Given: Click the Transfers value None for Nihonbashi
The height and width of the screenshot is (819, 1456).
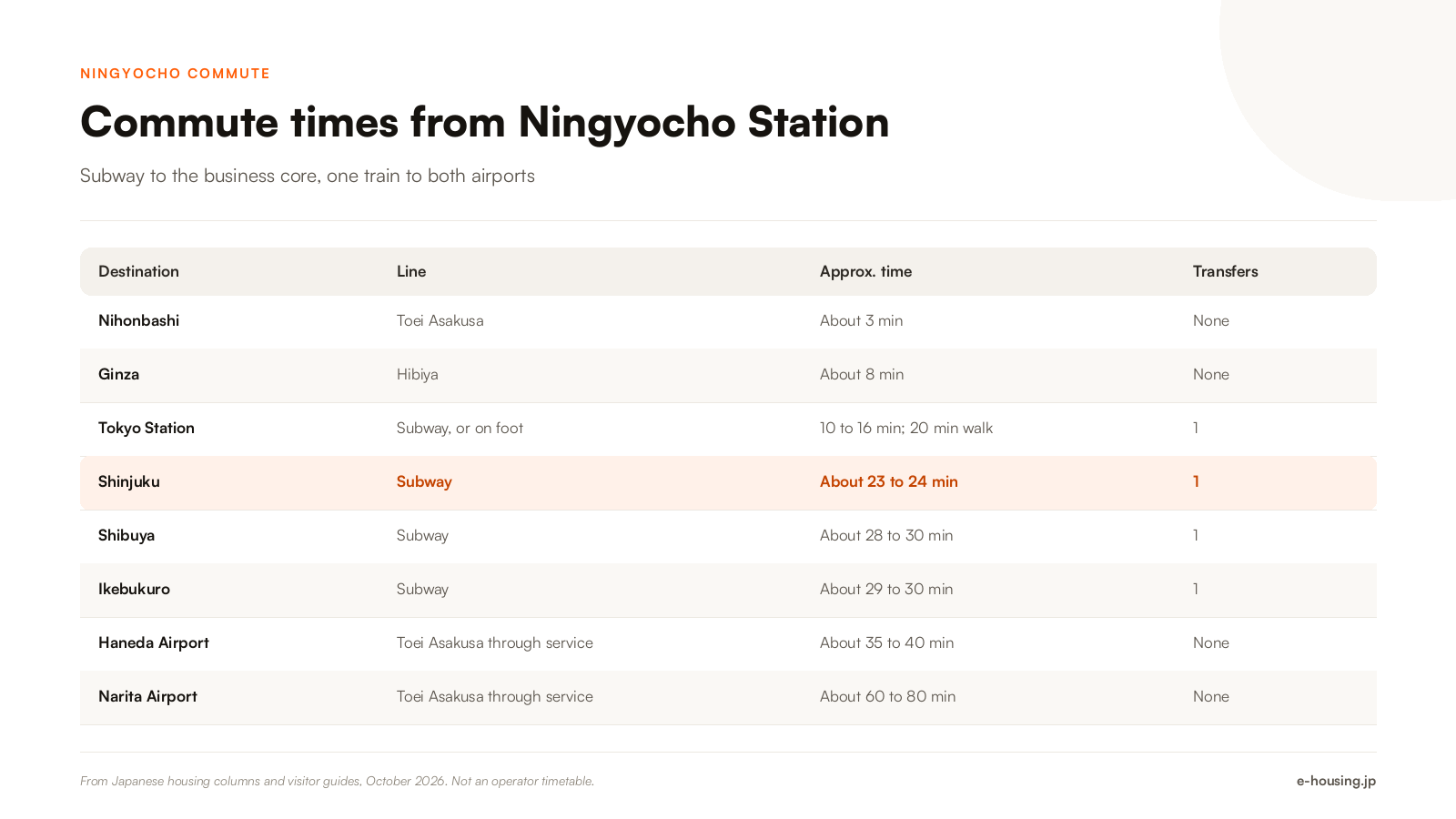Looking at the screenshot, I should (x=1211, y=320).
